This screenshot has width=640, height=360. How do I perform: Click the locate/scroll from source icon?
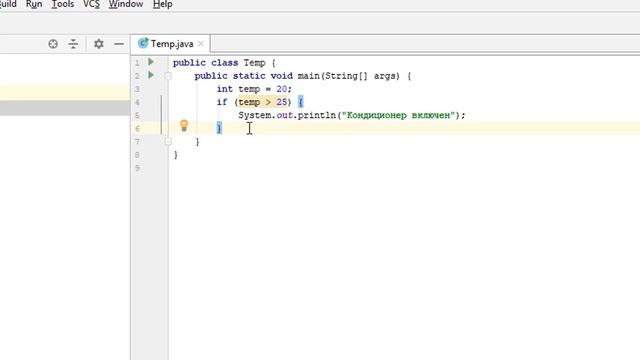coord(53,44)
